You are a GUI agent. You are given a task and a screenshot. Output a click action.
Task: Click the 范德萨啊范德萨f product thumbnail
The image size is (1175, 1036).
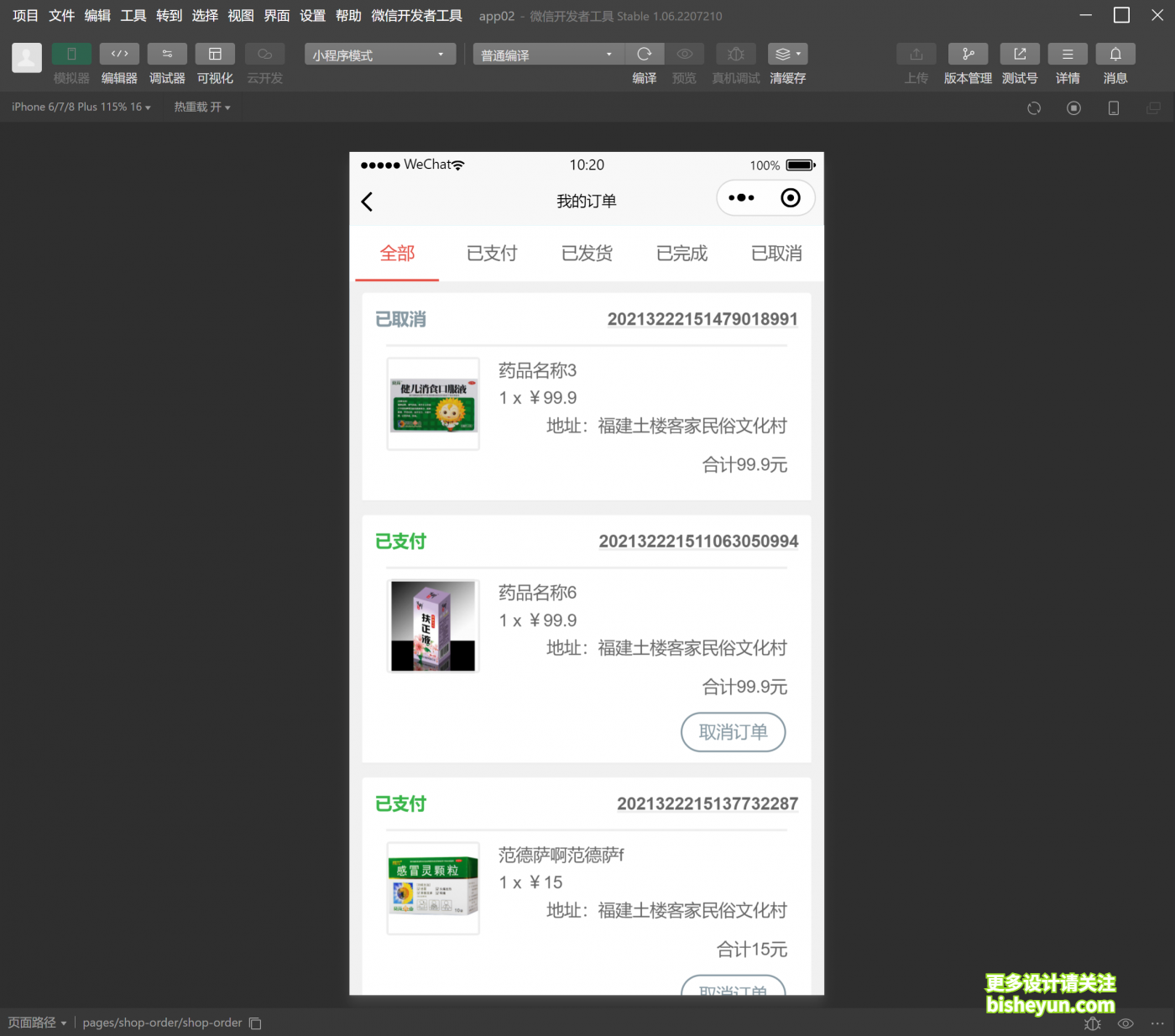(433, 888)
